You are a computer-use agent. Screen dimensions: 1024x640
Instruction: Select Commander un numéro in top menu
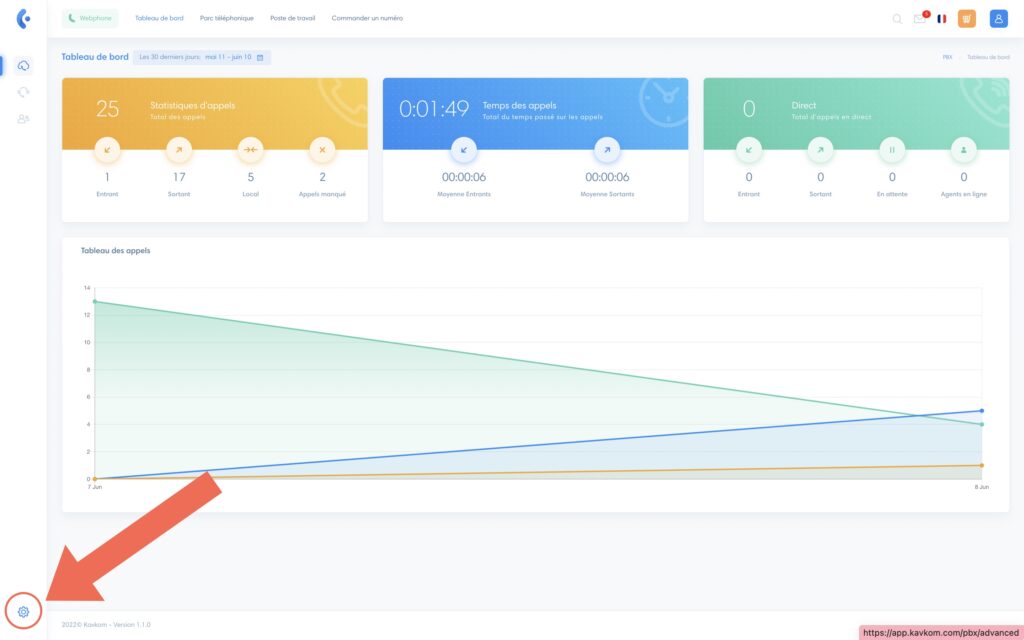point(367,18)
